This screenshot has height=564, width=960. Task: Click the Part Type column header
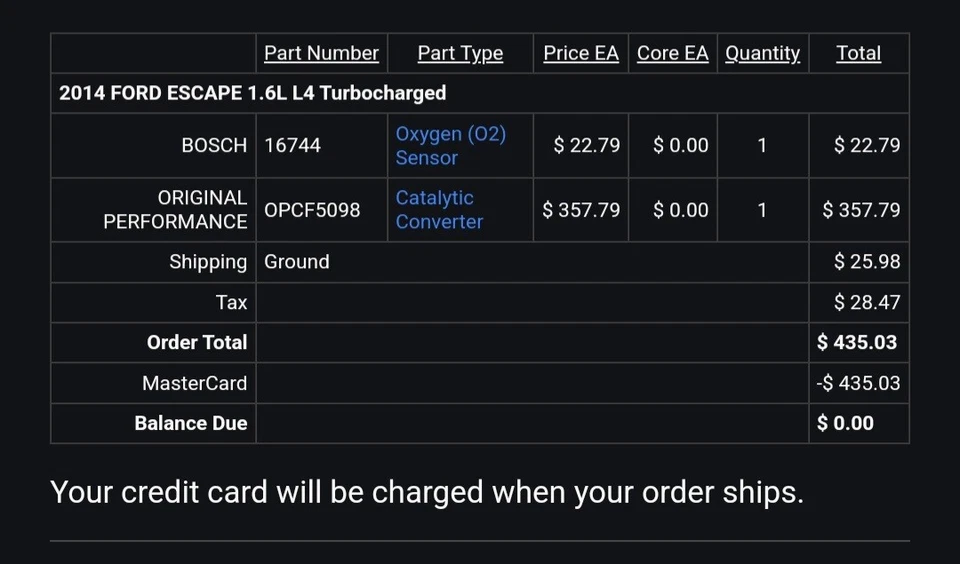click(x=460, y=53)
